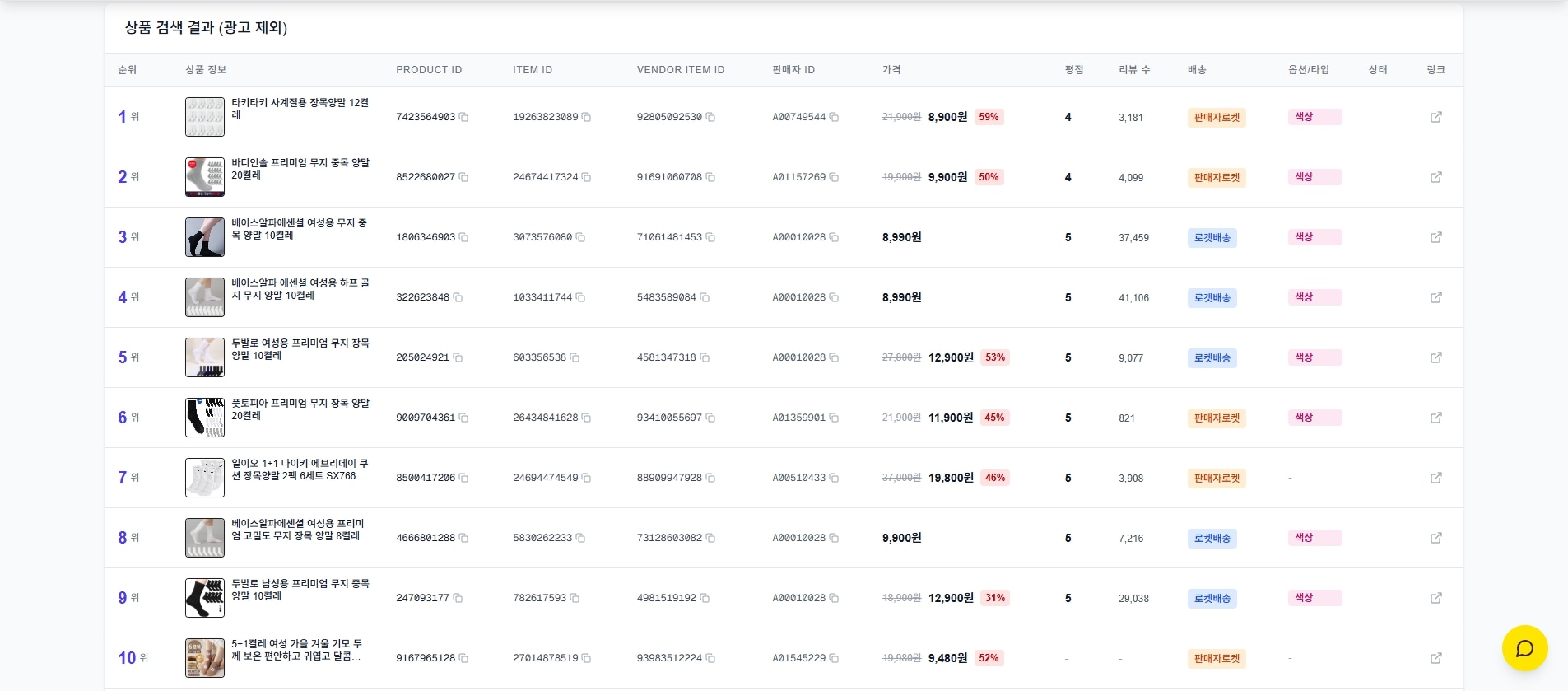Image resolution: width=1568 pixels, height=691 pixels.
Task: Copy product ID 247093177
Action: pyautogui.click(x=458, y=599)
